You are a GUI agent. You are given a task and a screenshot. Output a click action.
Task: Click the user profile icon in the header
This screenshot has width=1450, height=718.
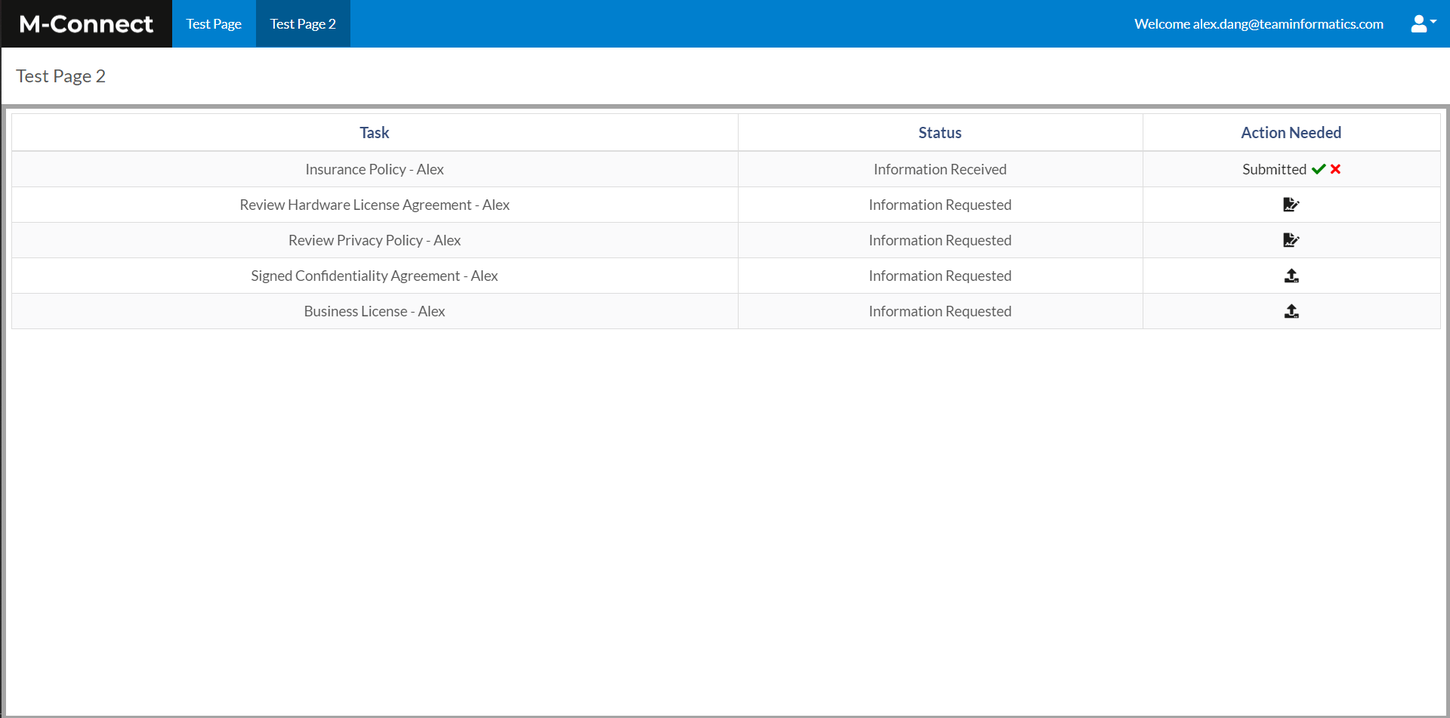point(1417,23)
